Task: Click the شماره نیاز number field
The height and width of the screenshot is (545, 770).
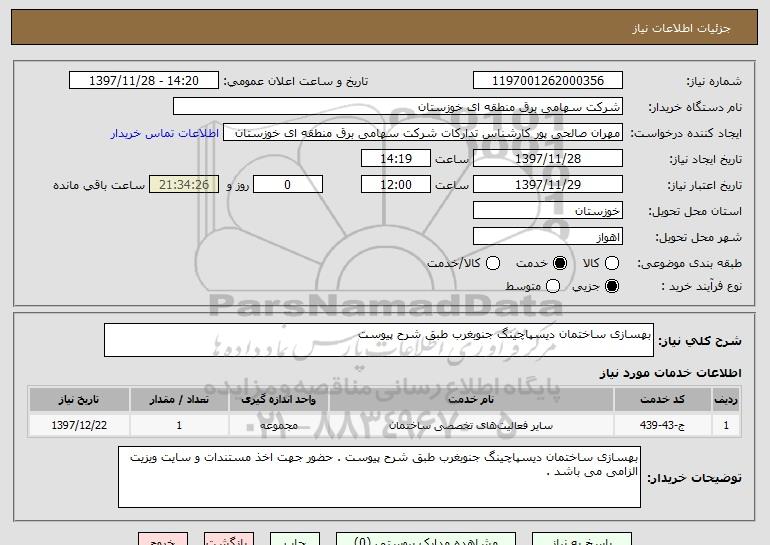Action: (x=546, y=81)
